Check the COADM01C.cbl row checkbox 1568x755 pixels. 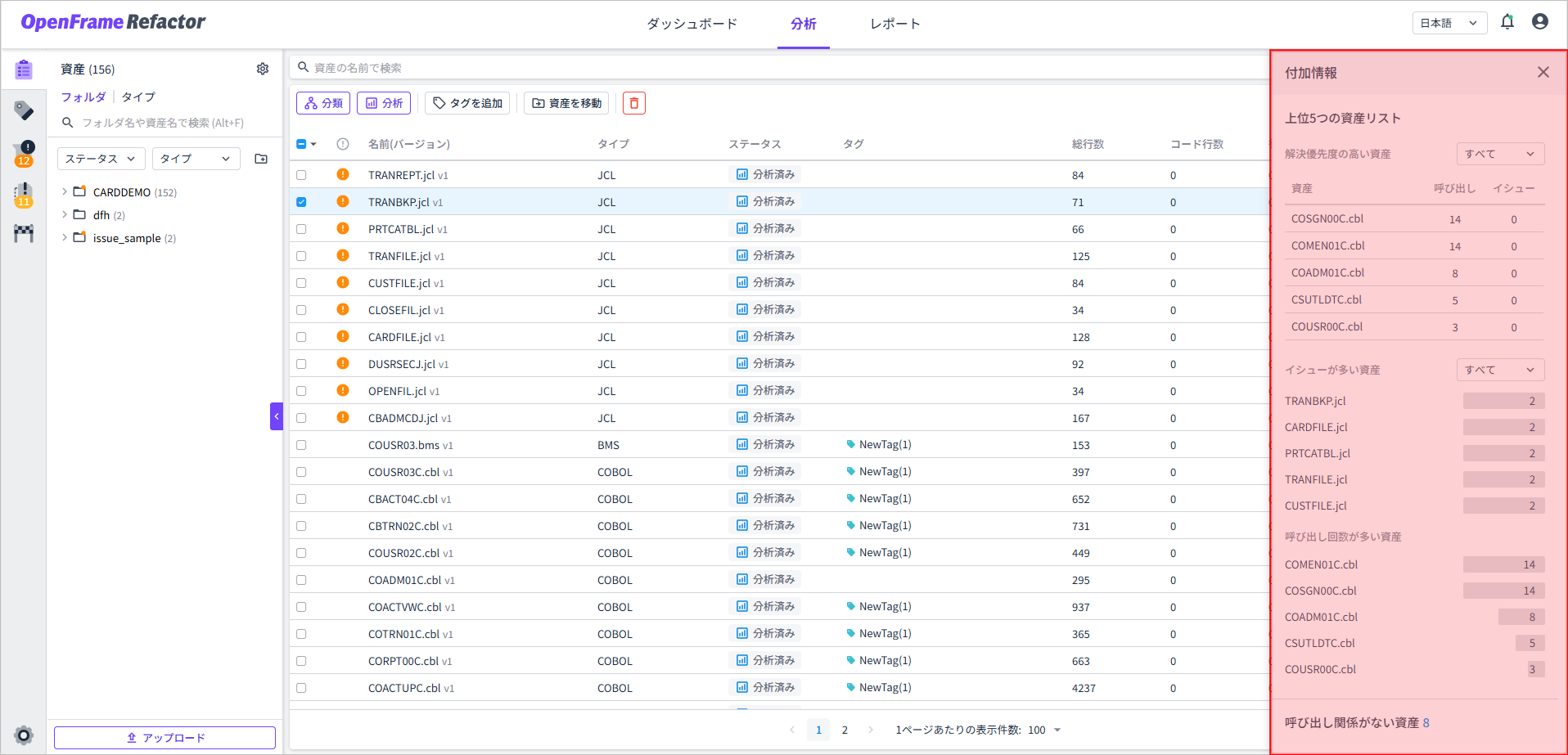[301, 580]
